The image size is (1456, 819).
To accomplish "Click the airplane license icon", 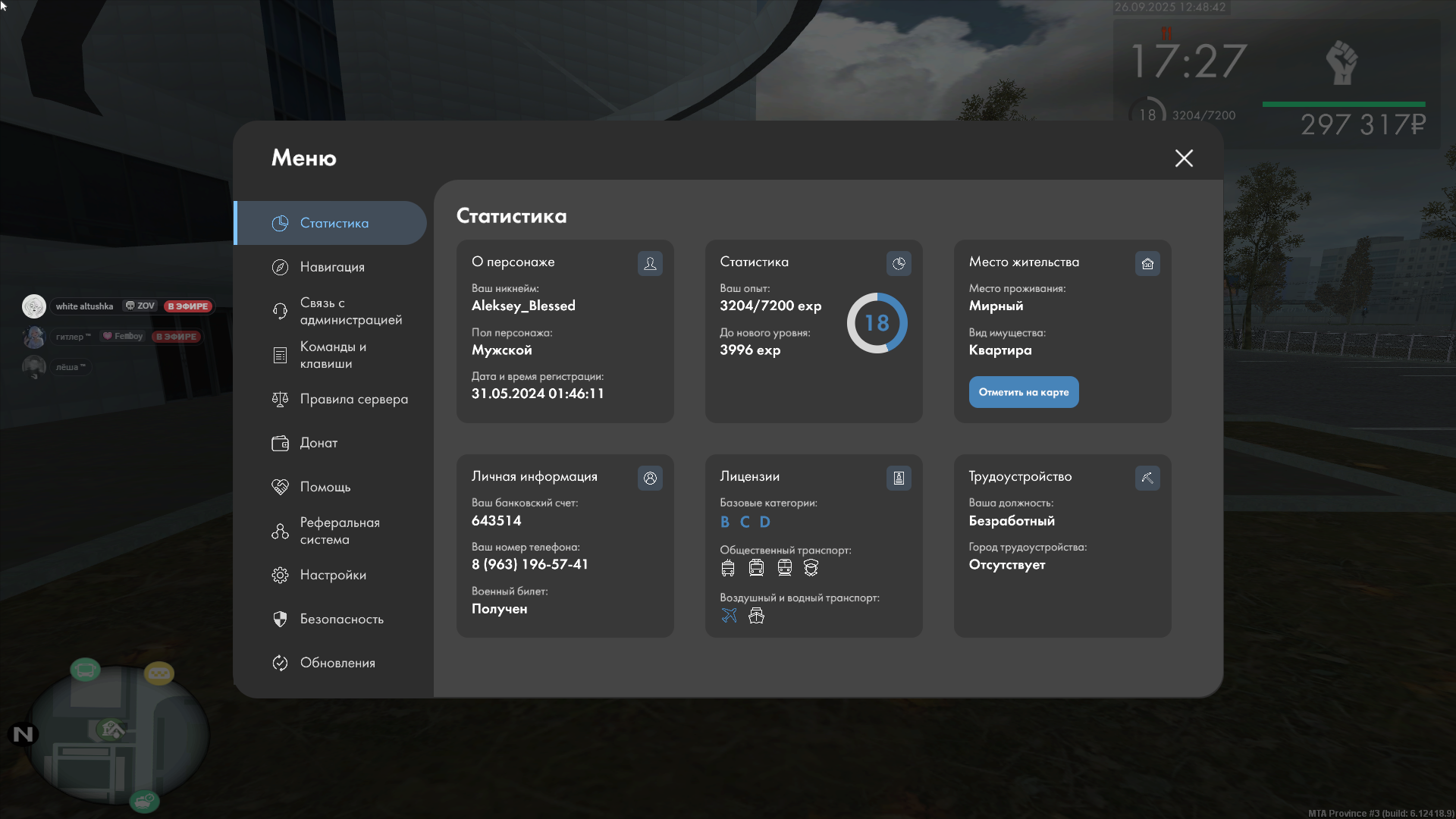I will coord(729,615).
